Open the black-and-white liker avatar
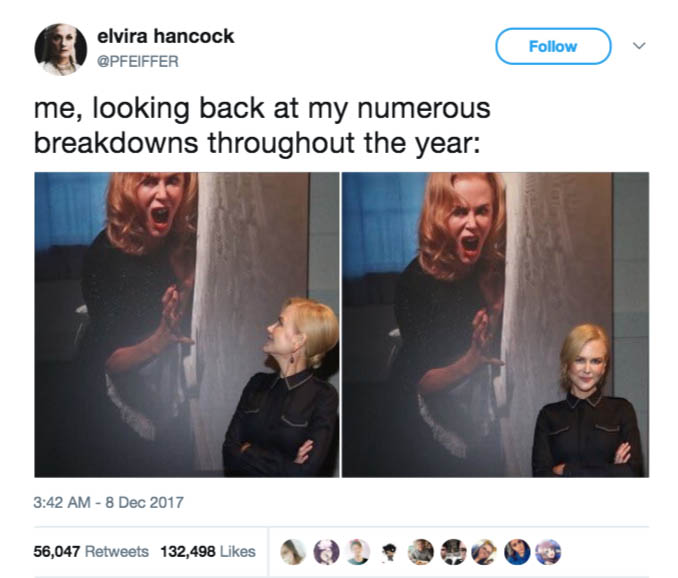The image size is (678, 578). (x=453, y=552)
